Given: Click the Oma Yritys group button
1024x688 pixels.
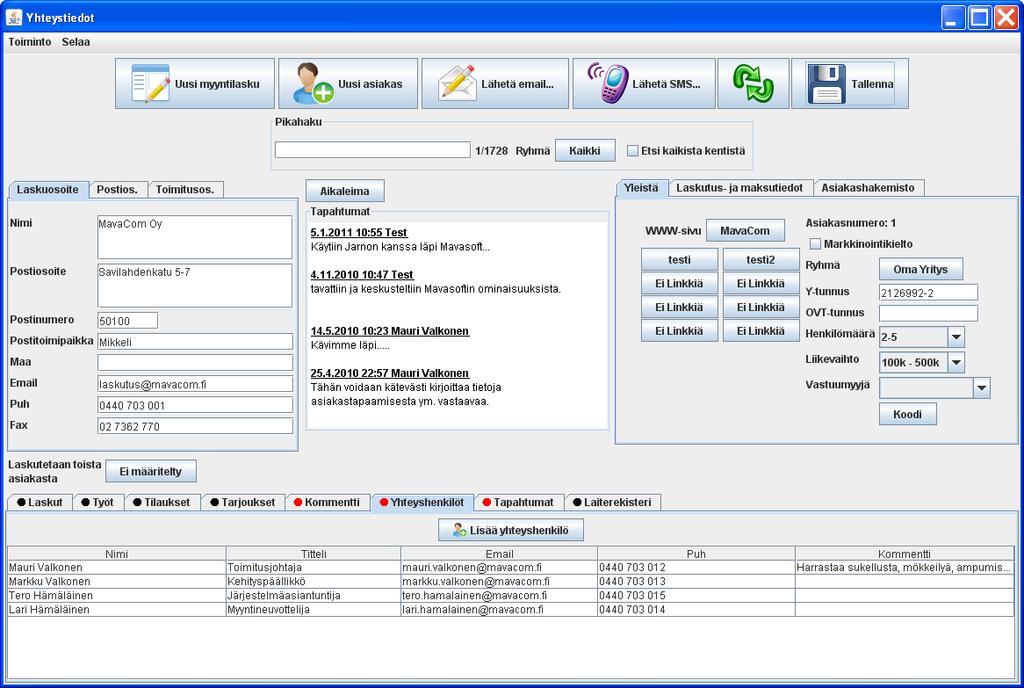Looking at the screenshot, I should click(x=921, y=269).
